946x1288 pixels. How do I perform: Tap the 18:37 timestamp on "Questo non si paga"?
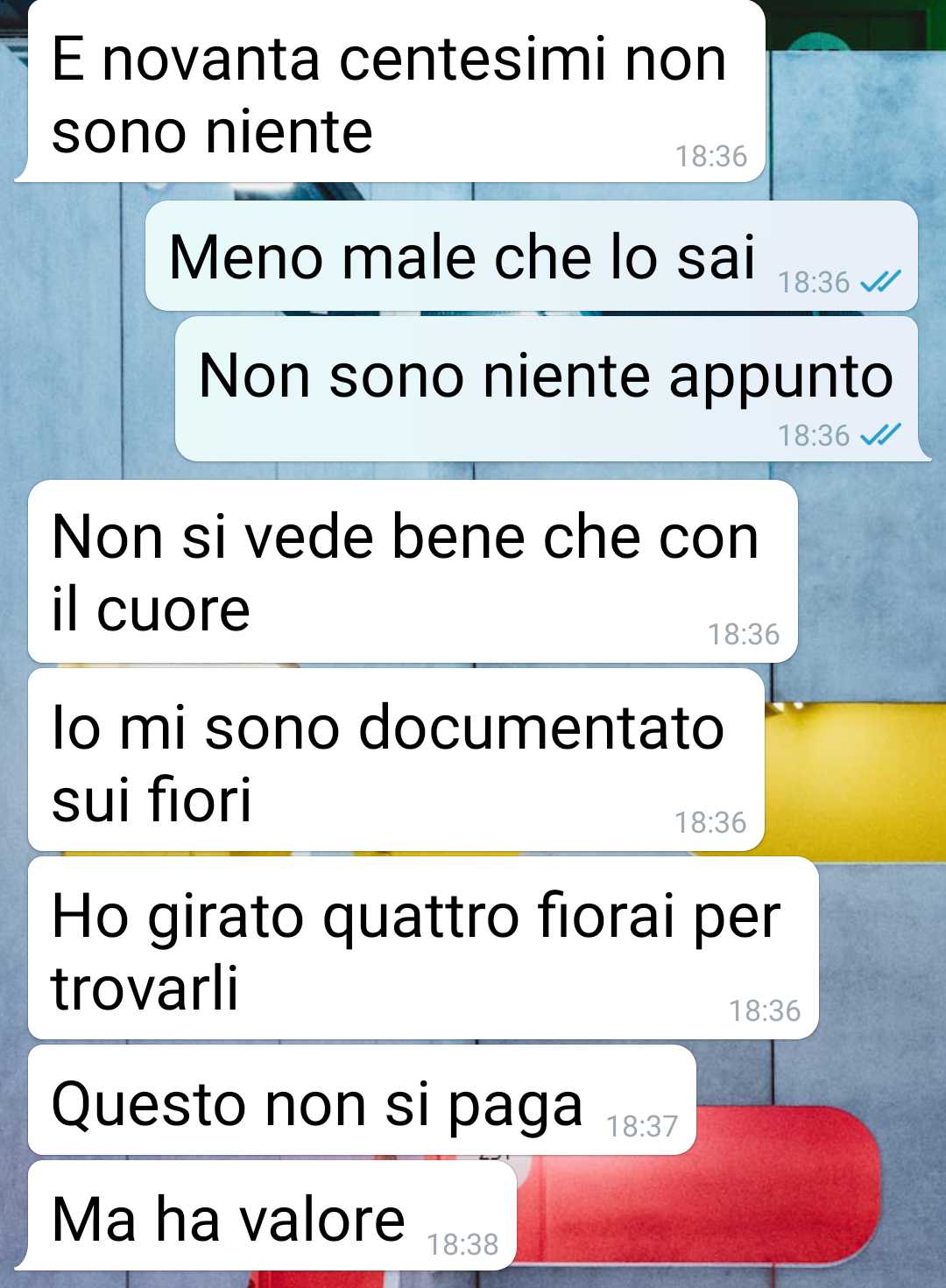point(642,1125)
